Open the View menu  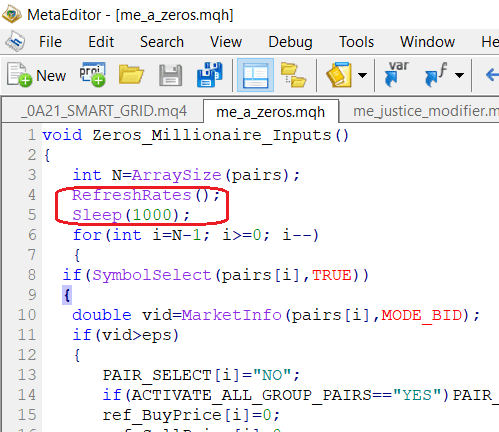(x=226, y=42)
